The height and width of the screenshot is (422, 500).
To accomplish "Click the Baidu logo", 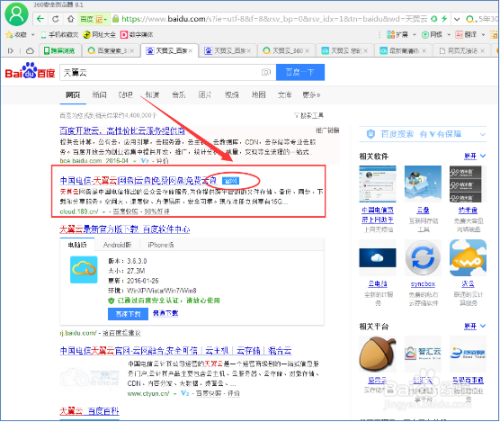I will click(x=30, y=71).
